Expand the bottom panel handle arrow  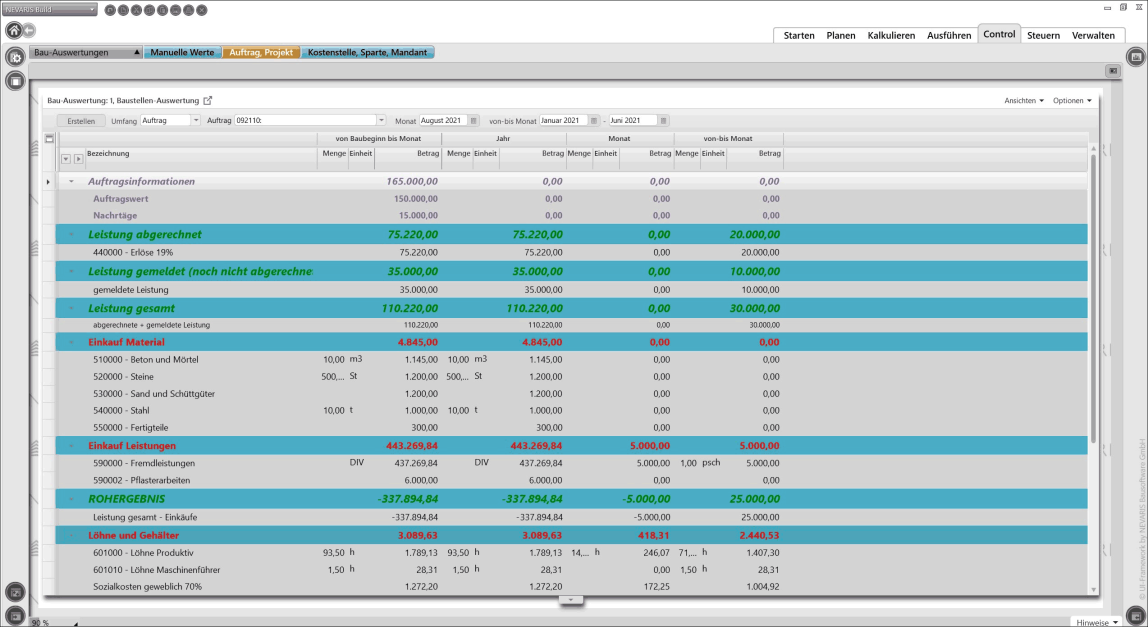coord(570,600)
